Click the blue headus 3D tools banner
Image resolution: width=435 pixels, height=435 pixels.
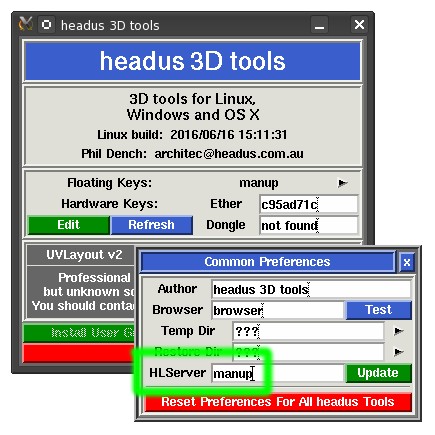click(193, 61)
